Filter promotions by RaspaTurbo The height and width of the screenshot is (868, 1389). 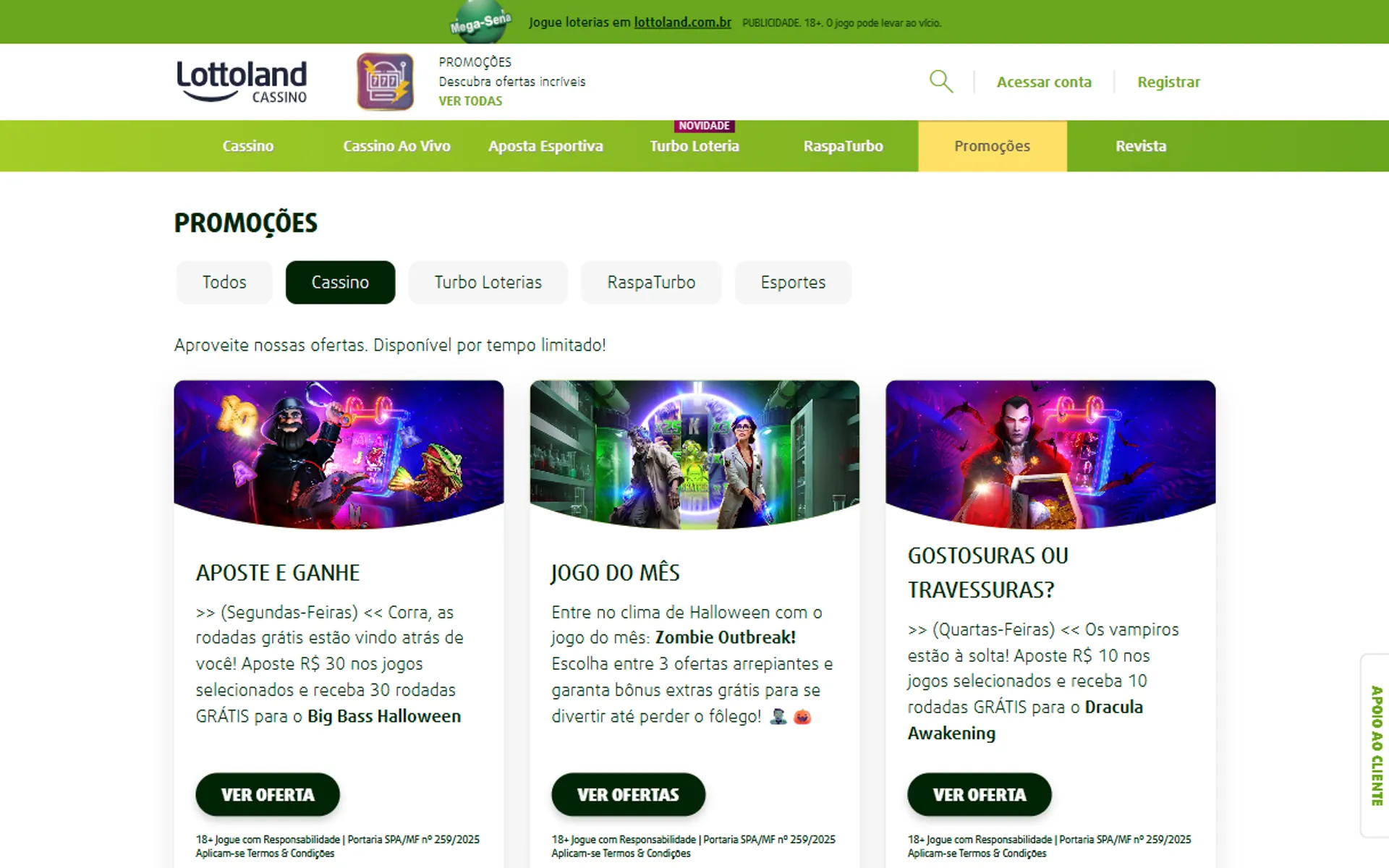[x=651, y=282]
